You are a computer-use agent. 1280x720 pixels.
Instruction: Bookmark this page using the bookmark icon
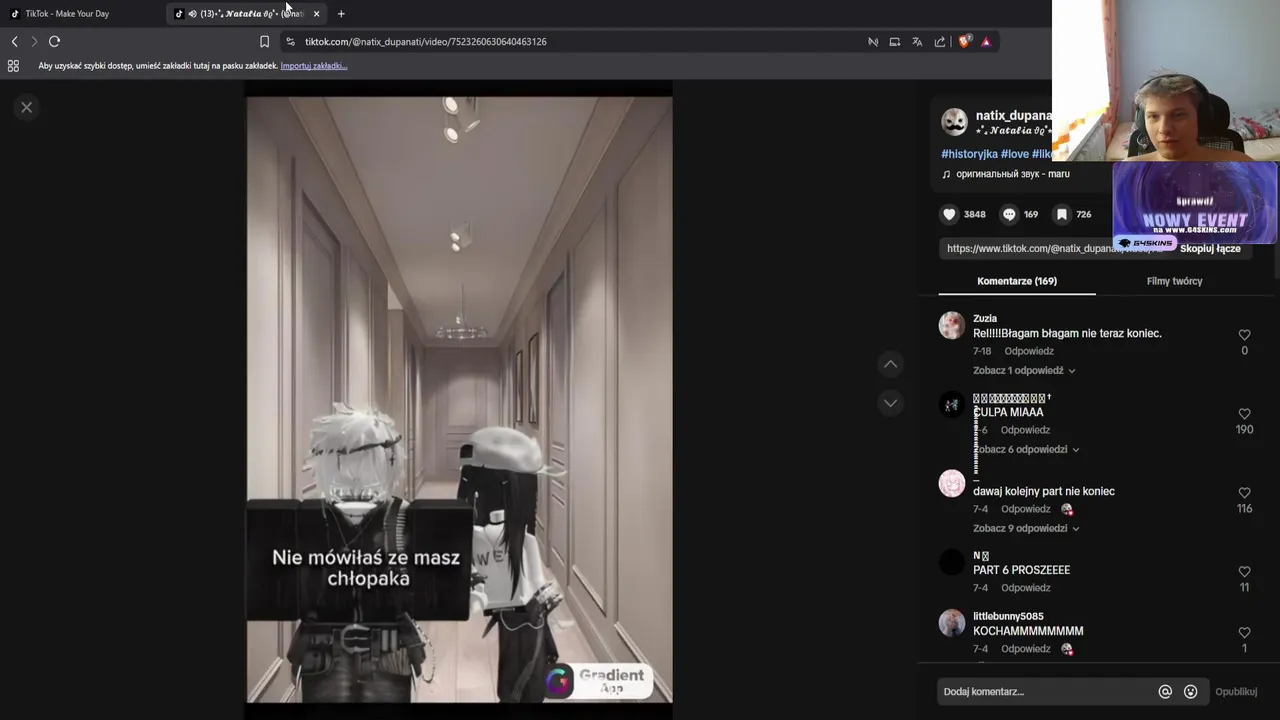(264, 42)
